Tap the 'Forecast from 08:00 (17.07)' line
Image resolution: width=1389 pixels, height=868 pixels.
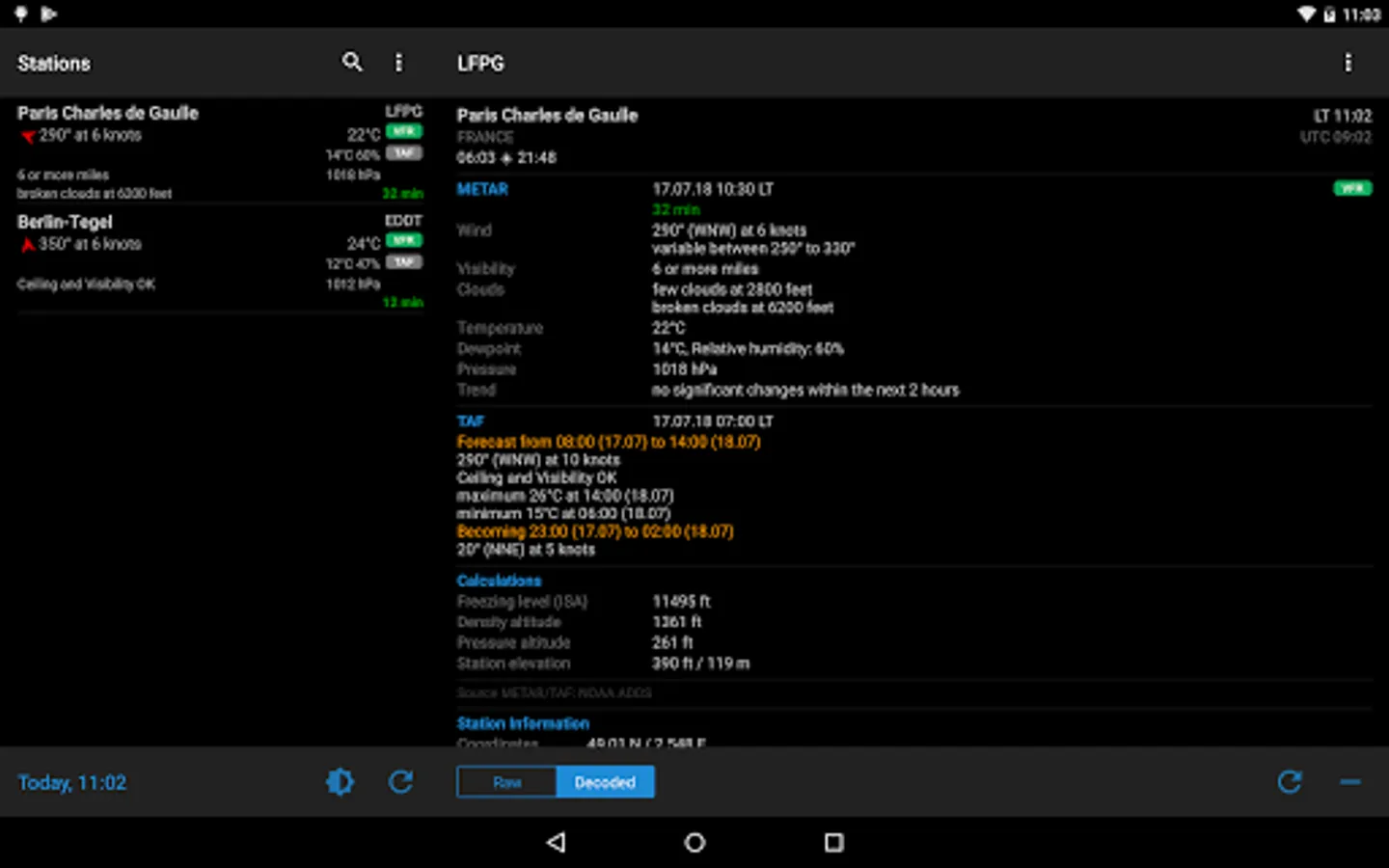point(609,442)
